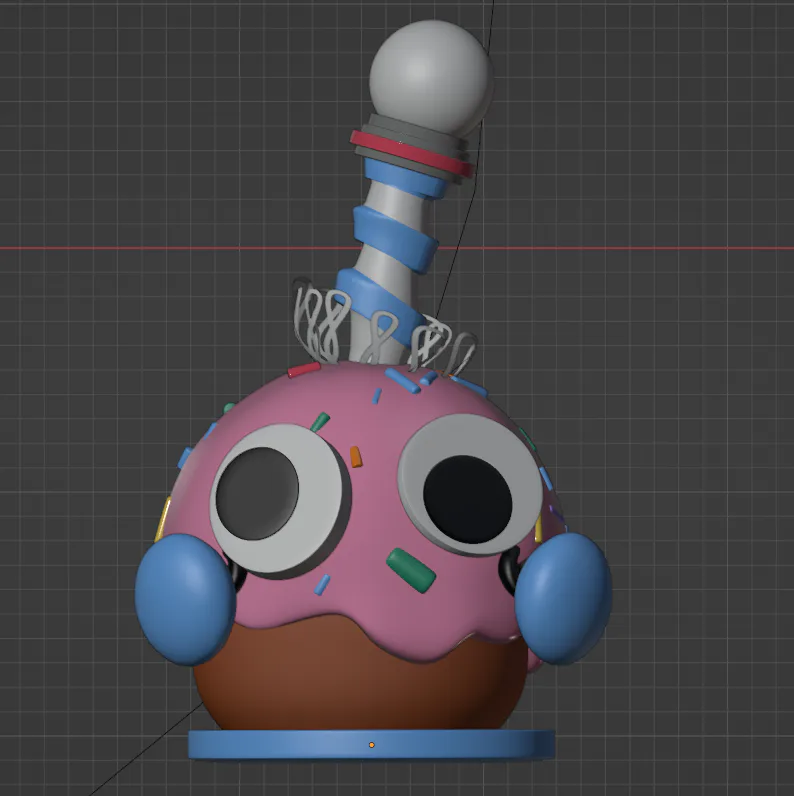
Task: Select the large green sprinkle below the eyes
Action: pyautogui.click(x=411, y=570)
